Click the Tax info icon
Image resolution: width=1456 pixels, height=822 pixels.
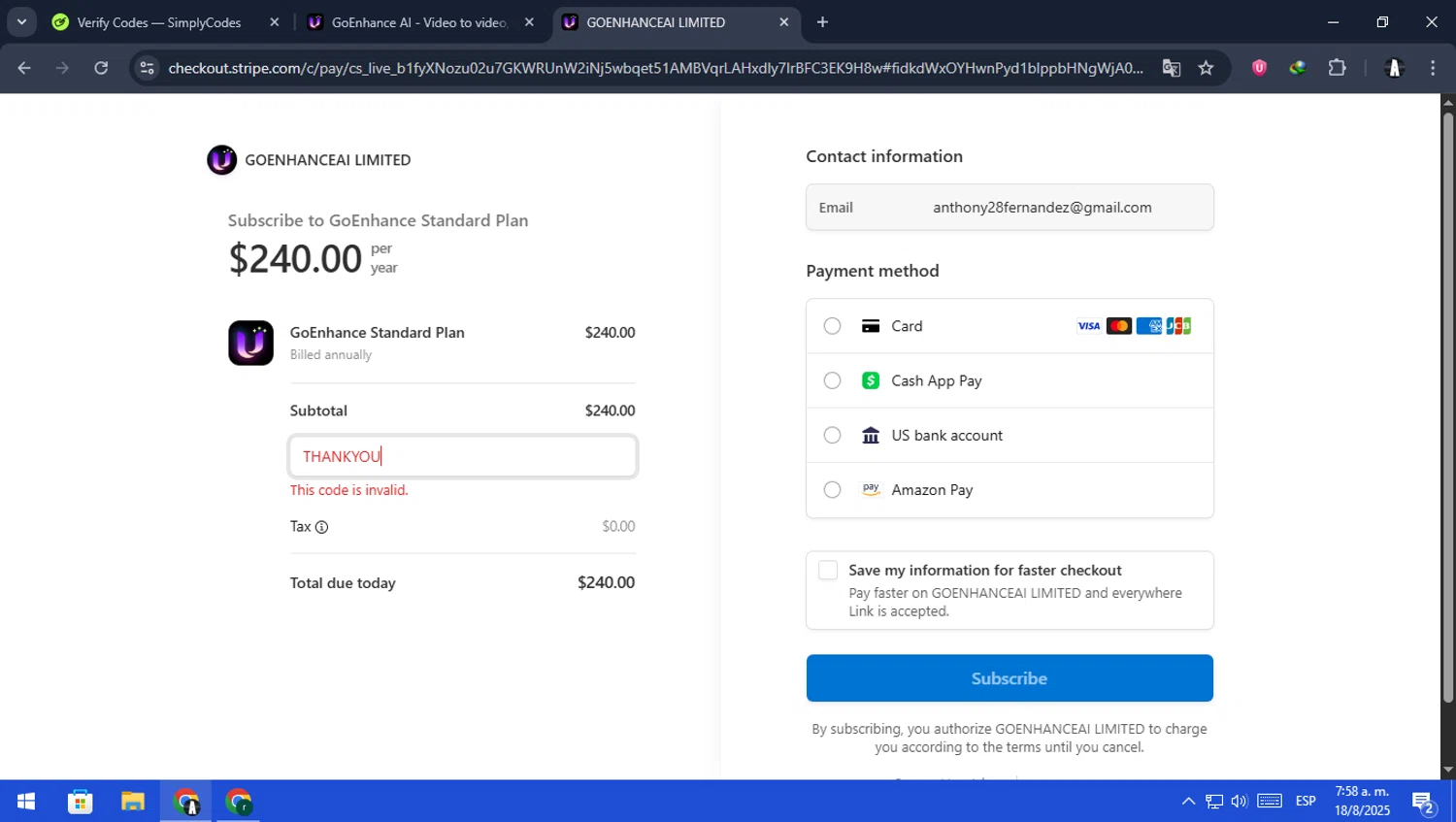click(x=322, y=527)
